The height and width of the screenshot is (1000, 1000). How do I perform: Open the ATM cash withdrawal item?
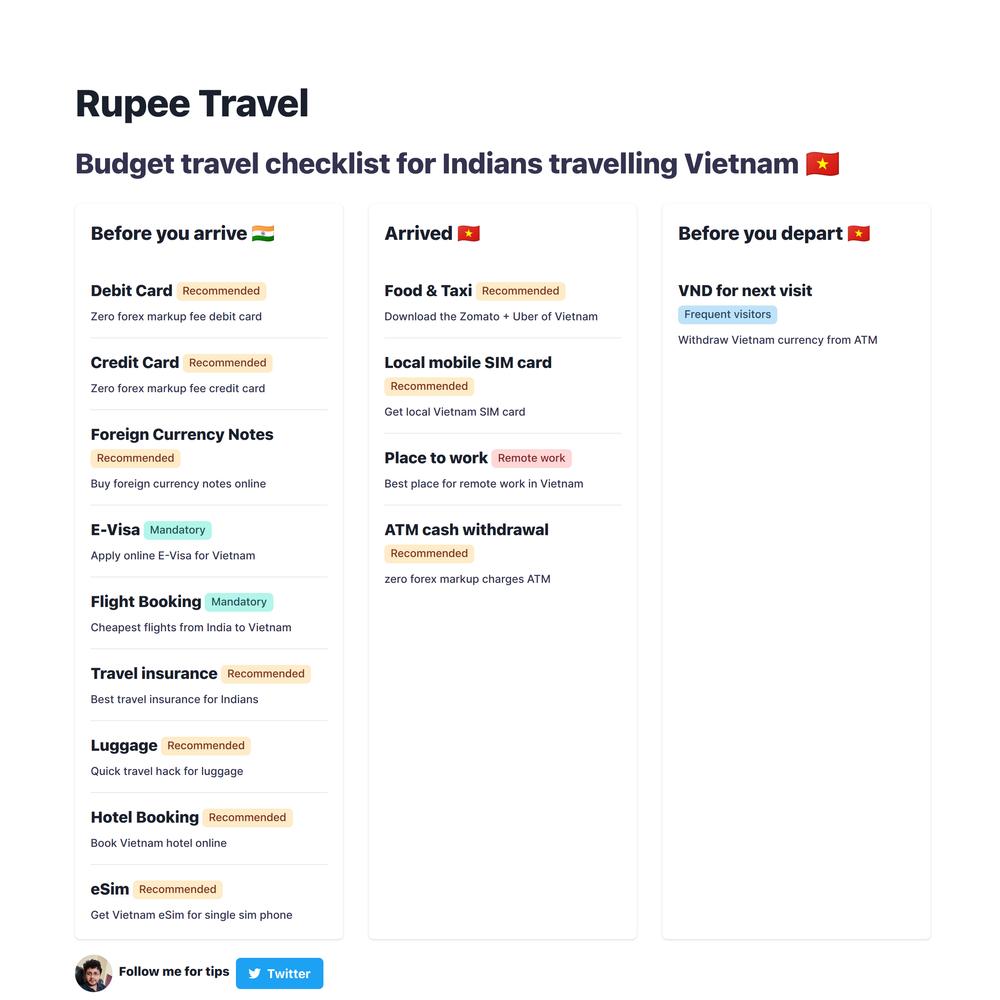[503, 554]
